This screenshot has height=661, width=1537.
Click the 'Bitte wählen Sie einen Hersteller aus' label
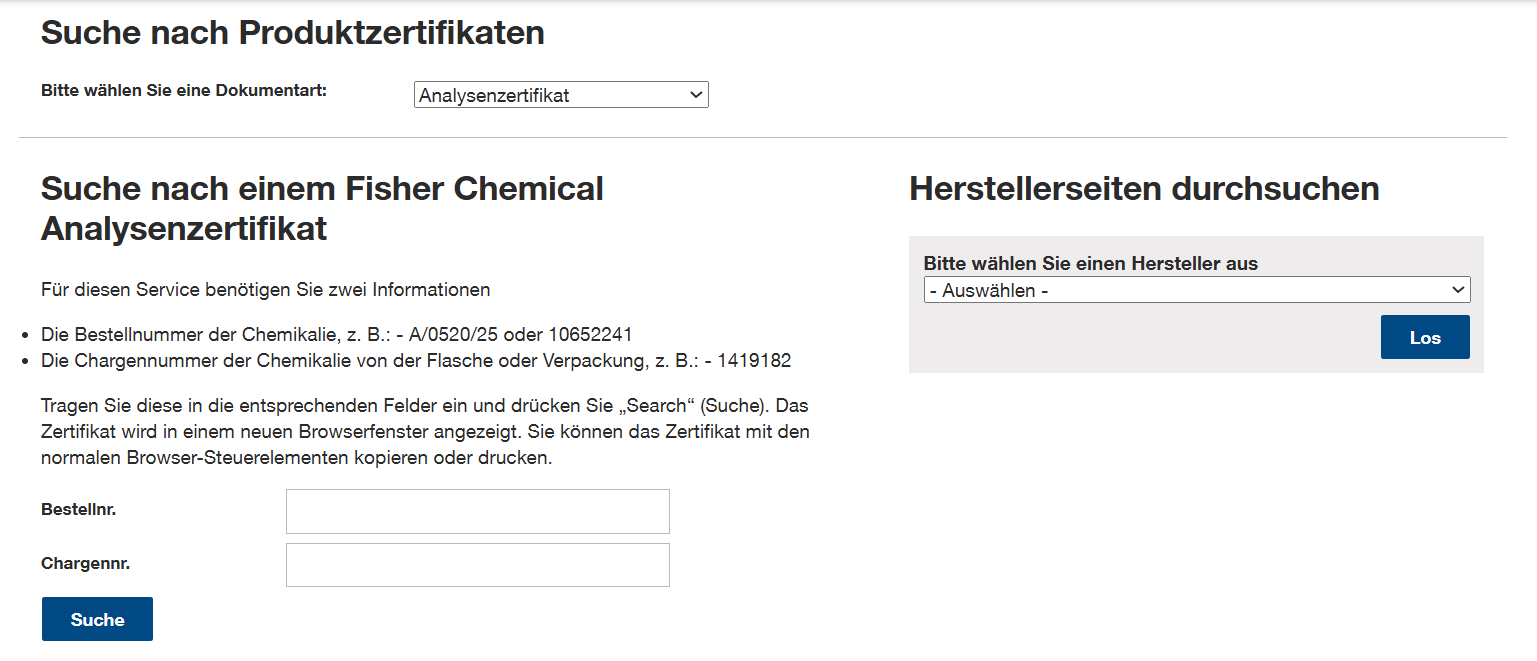pos(1090,264)
